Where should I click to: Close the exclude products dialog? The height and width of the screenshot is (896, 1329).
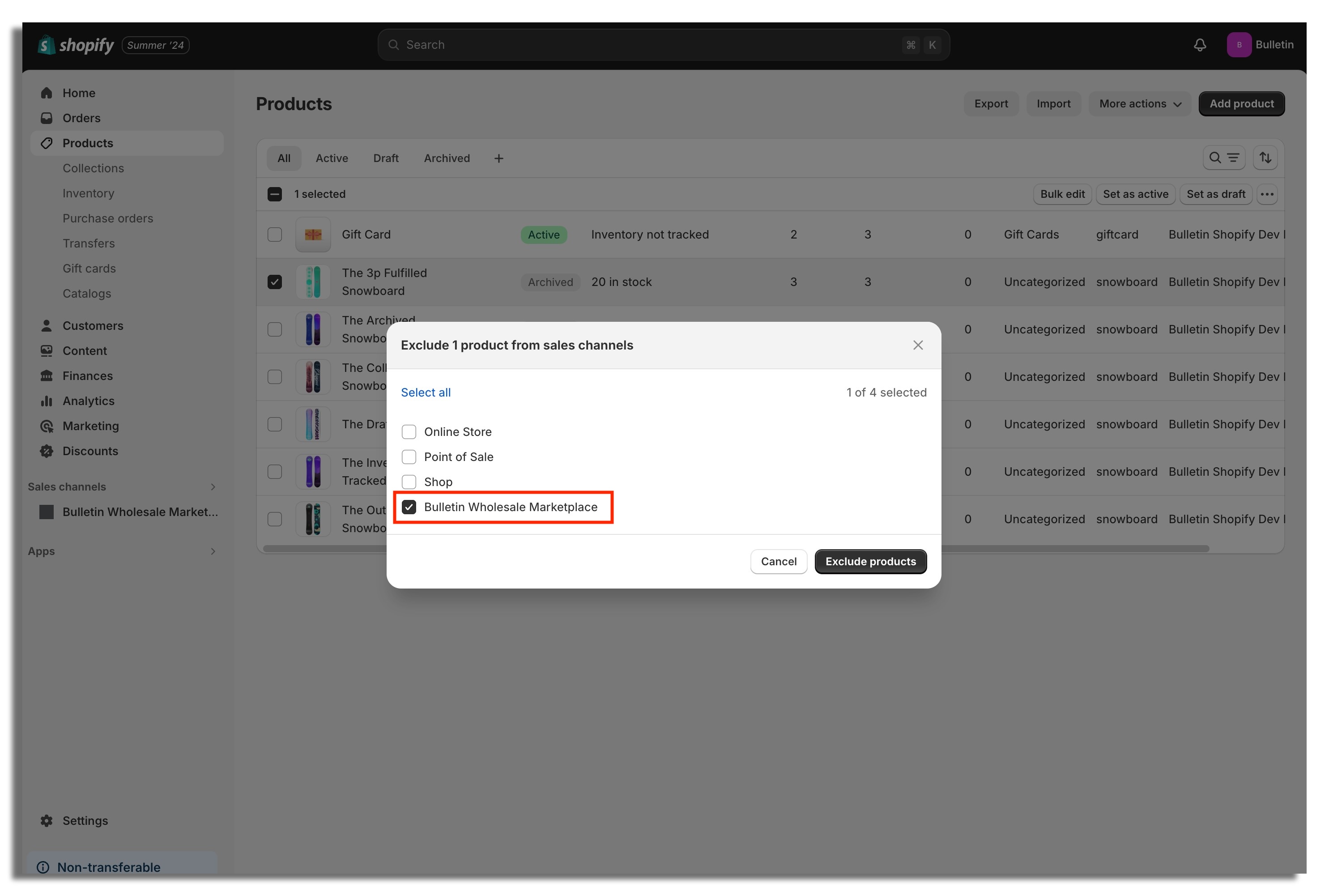[918, 345]
